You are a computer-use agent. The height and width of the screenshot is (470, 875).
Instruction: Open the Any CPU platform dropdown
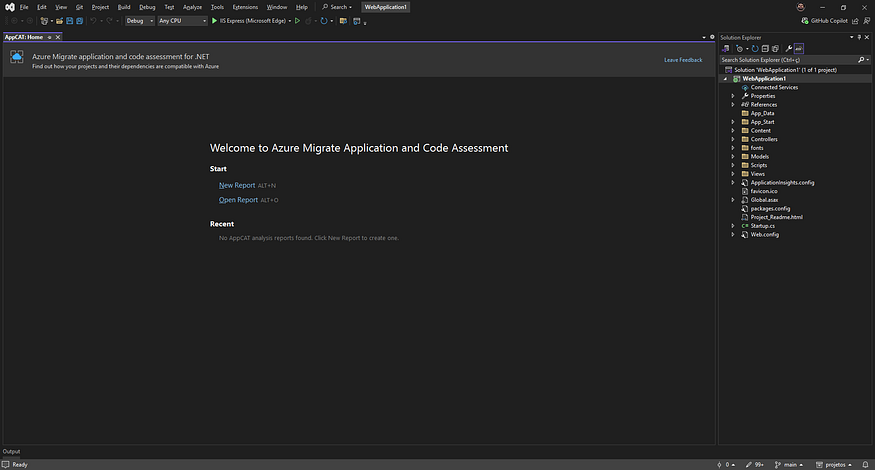click(x=182, y=21)
